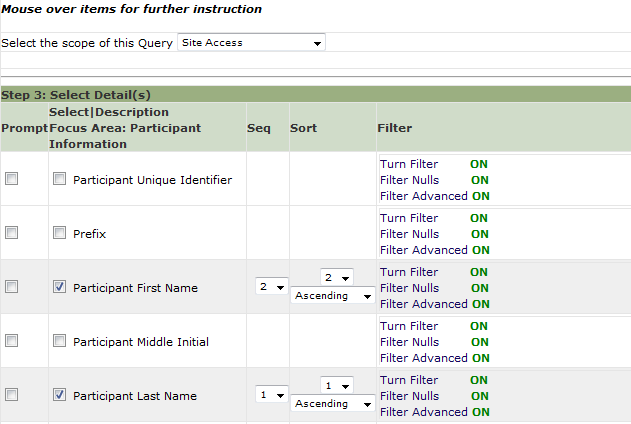This screenshot has width=631, height=424.
Task: Change Ascending sort direction for Participant Last Name
Action: point(333,403)
